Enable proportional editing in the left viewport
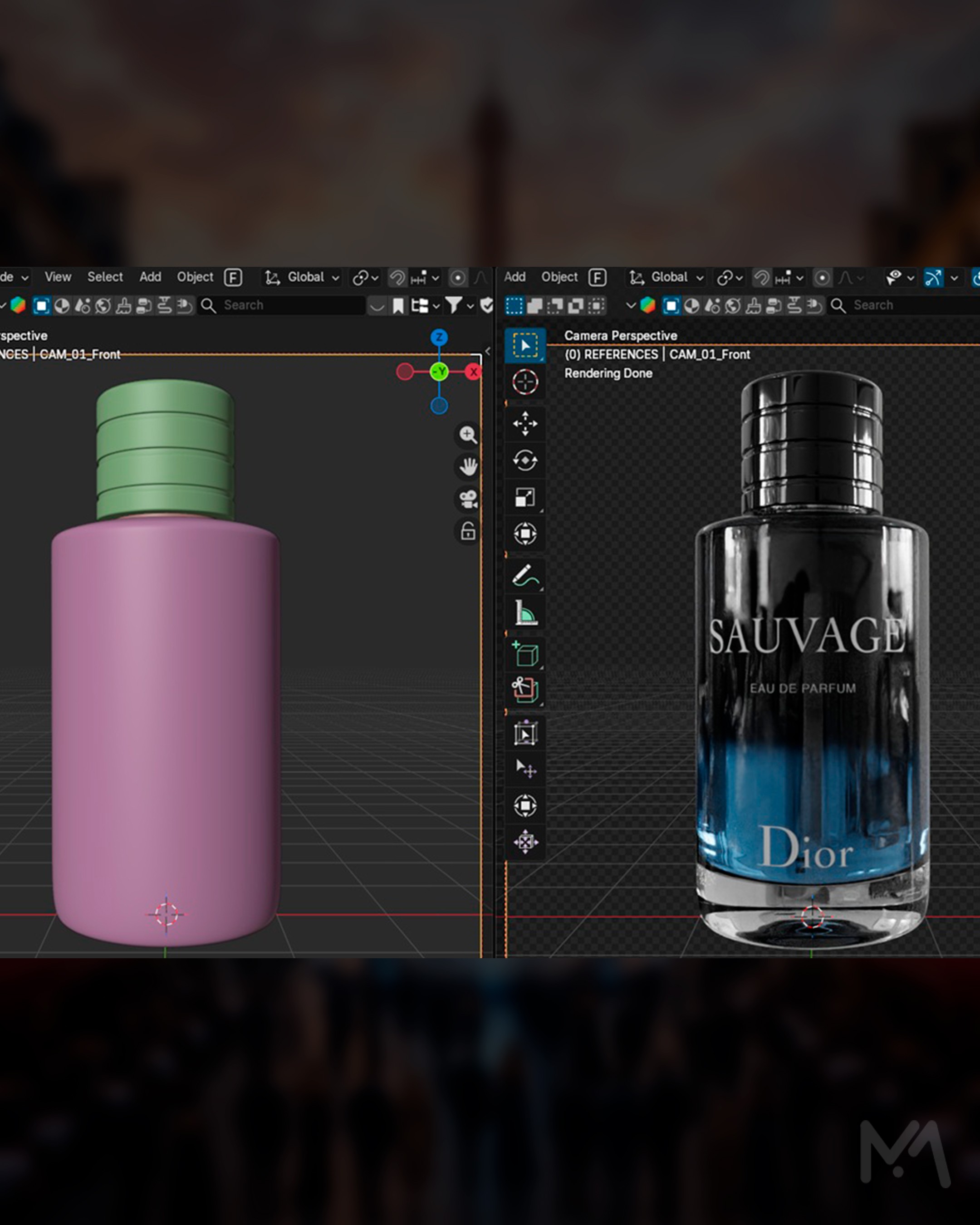This screenshot has width=980, height=1225. coord(457,277)
